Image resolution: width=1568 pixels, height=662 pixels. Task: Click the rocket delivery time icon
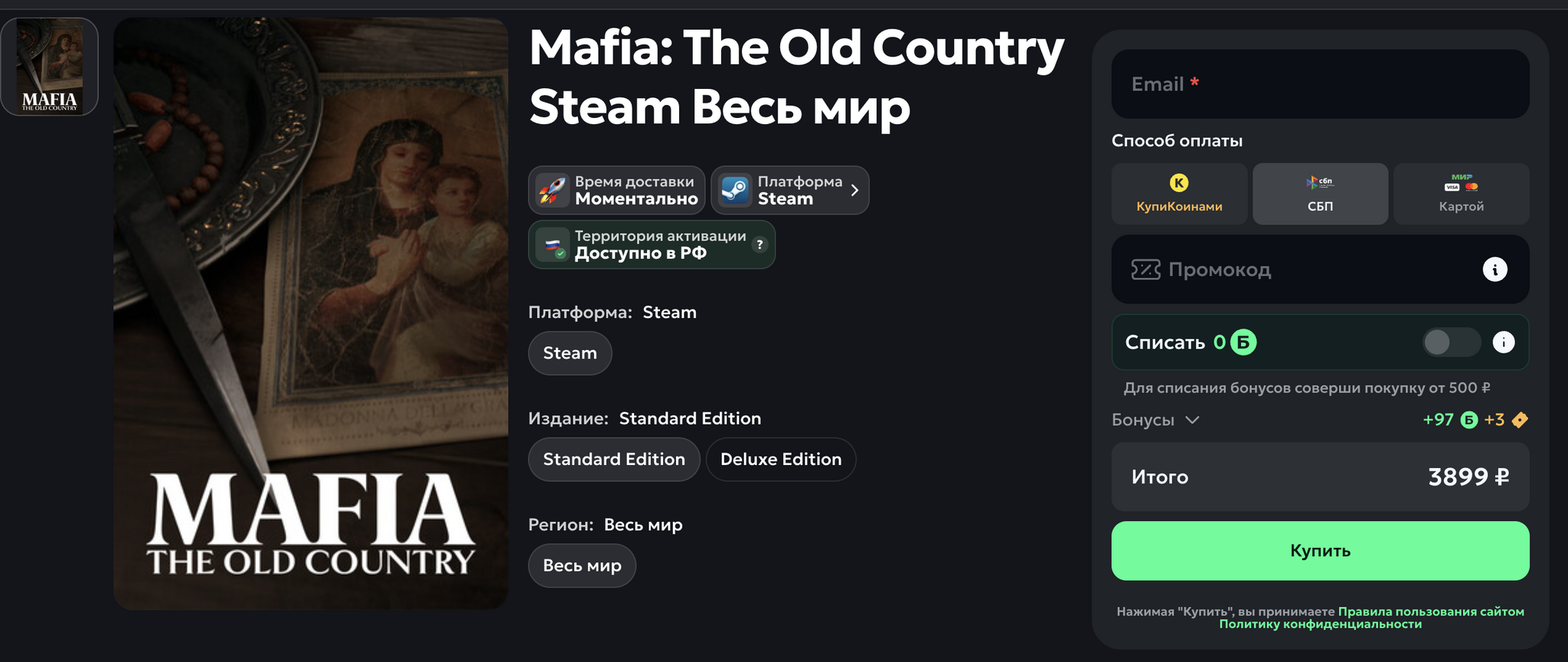tap(552, 190)
